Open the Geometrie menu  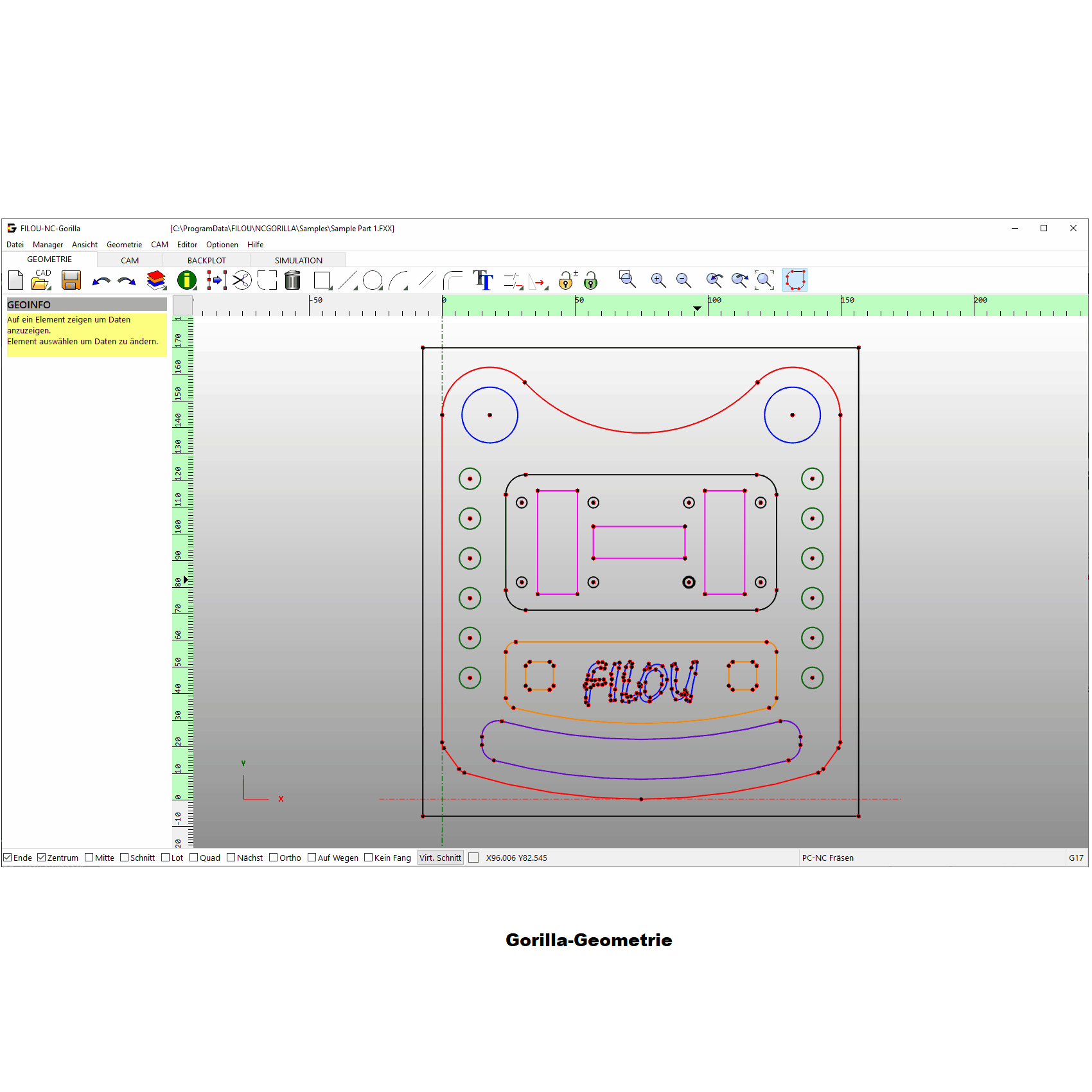[x=124, y=245]
